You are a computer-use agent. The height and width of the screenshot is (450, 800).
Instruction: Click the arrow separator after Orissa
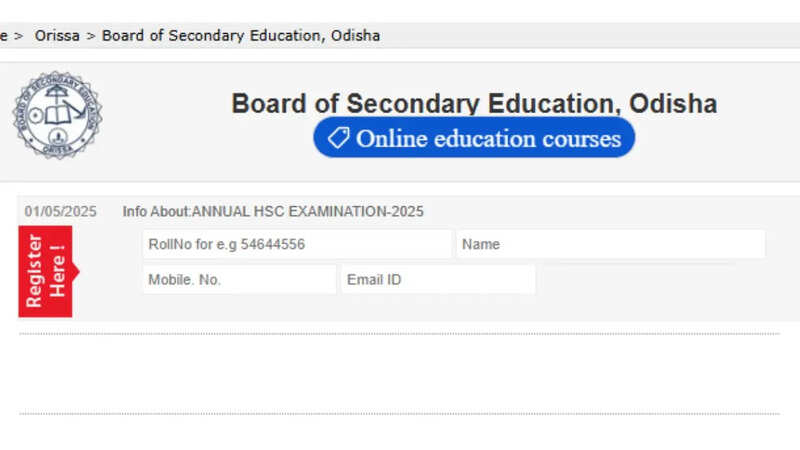pos(91,36)
